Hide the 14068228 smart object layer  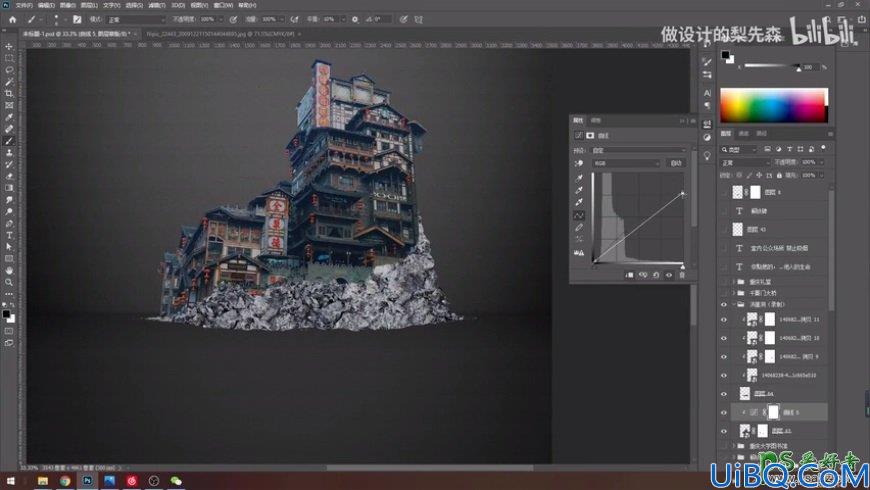[x=724, y=375]
